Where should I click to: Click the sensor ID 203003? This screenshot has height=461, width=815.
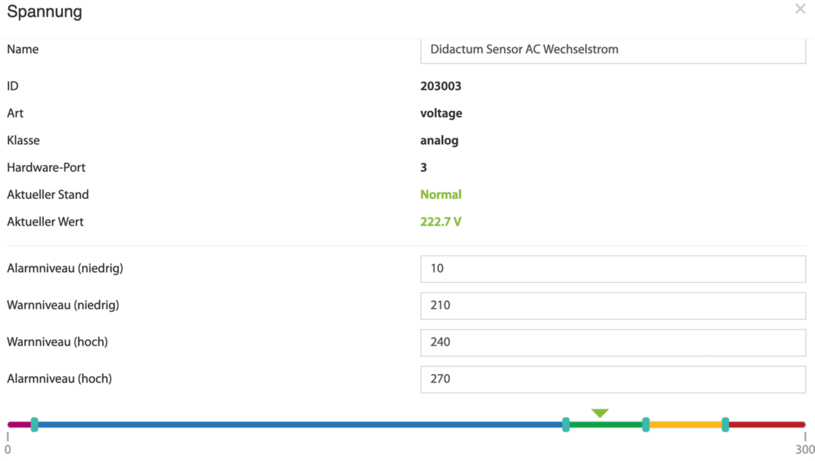click(441, 86)
